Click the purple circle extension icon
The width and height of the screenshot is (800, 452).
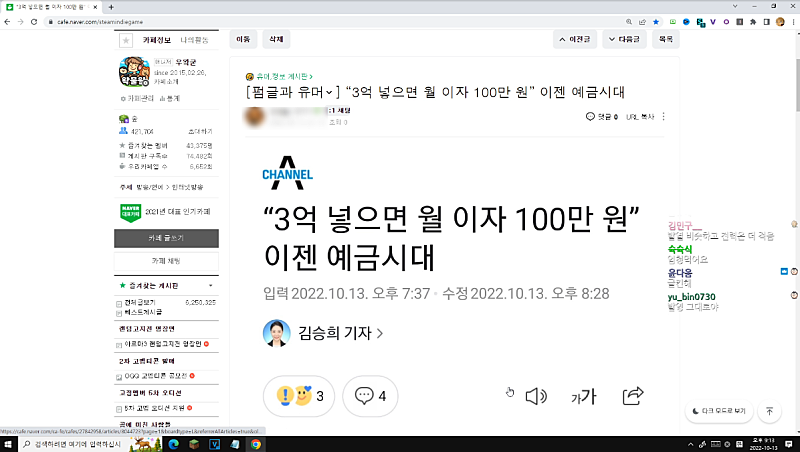[x=726, y=22]
